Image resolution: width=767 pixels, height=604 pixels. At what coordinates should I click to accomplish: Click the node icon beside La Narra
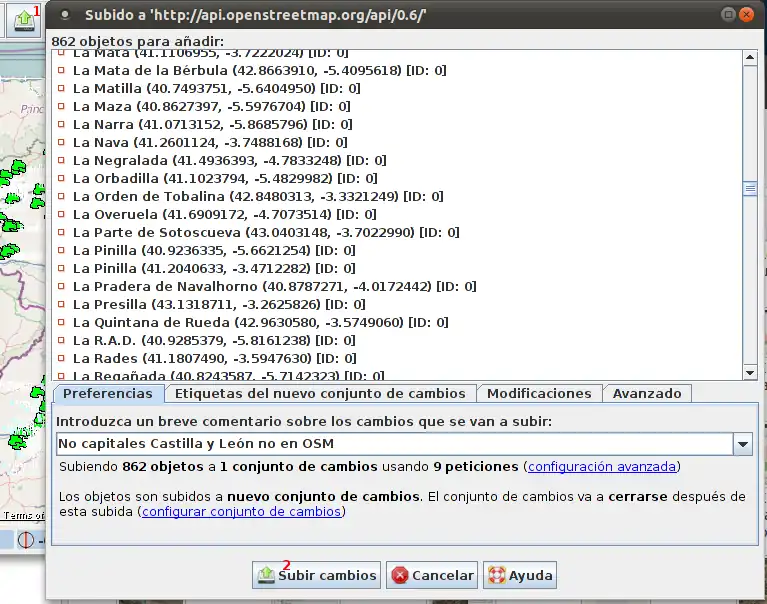tap(60, 125)
